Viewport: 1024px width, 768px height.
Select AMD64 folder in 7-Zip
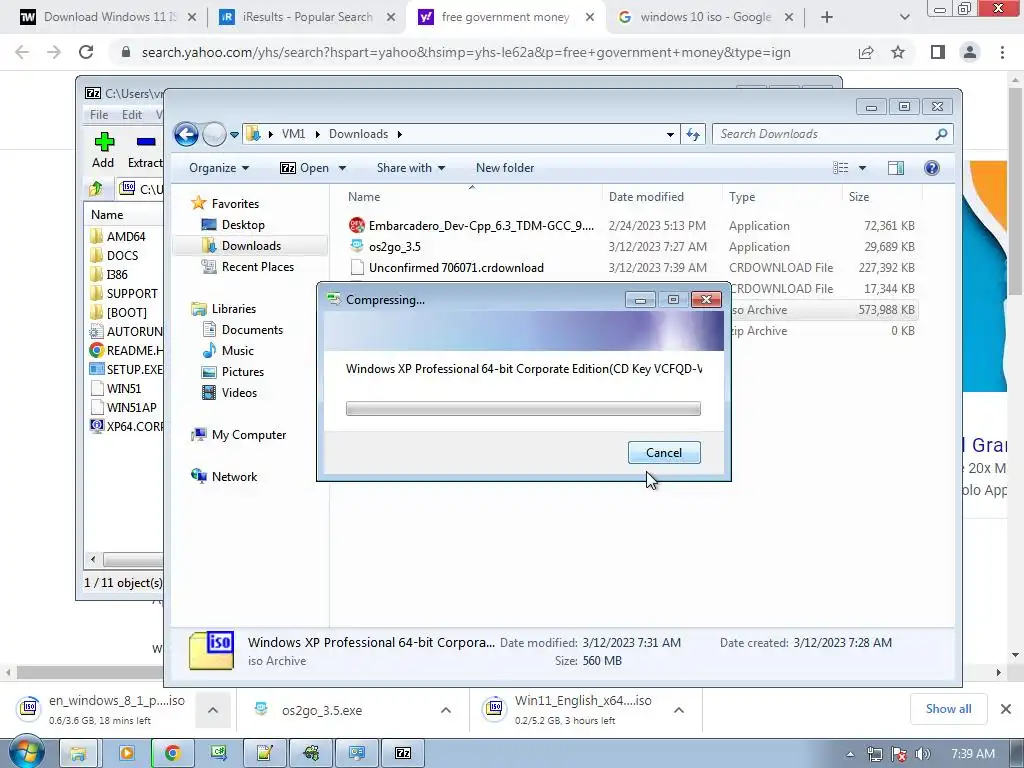pyautogui.click(x=118, y=236)
